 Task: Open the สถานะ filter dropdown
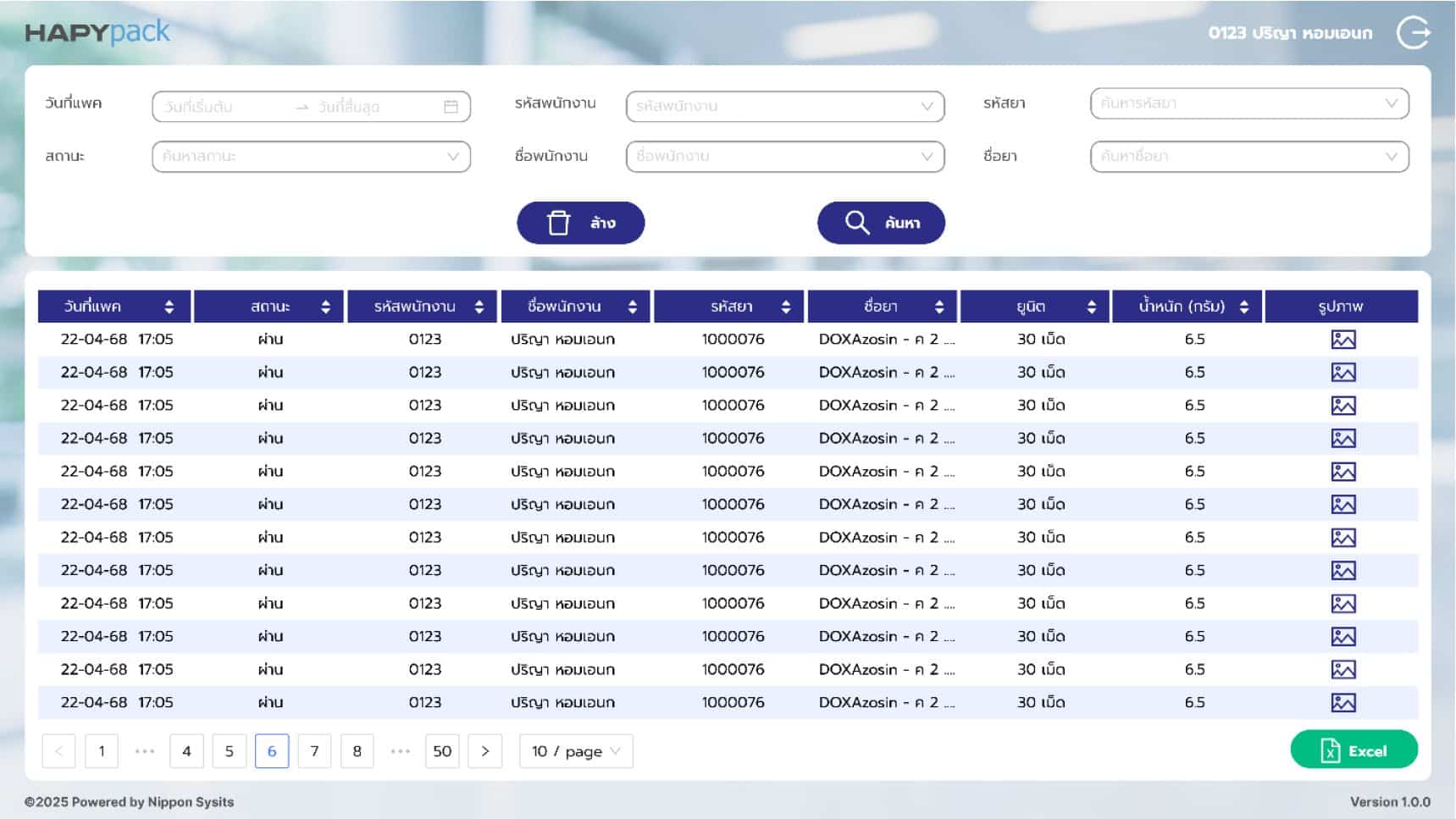pyautogui.click(x=311, y=156)
